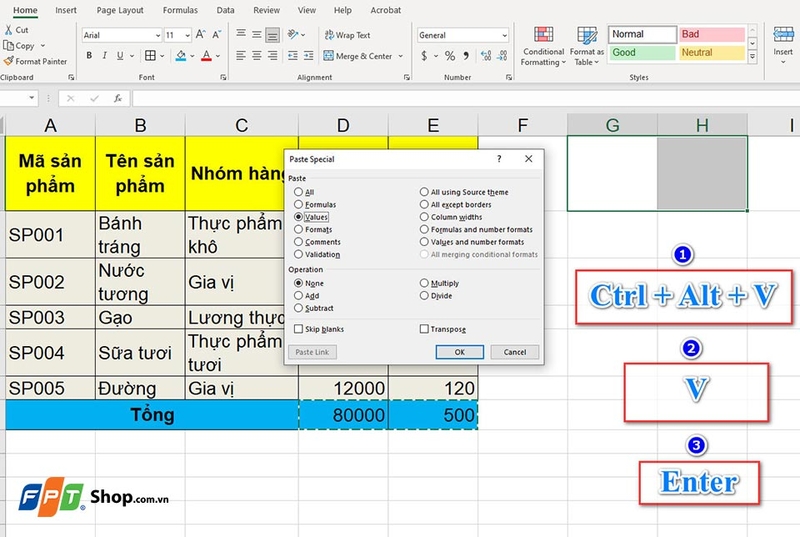The height and width of the screenshot is (537, 800).
Task: Choose Subtract operation
Action: point(314,308)
